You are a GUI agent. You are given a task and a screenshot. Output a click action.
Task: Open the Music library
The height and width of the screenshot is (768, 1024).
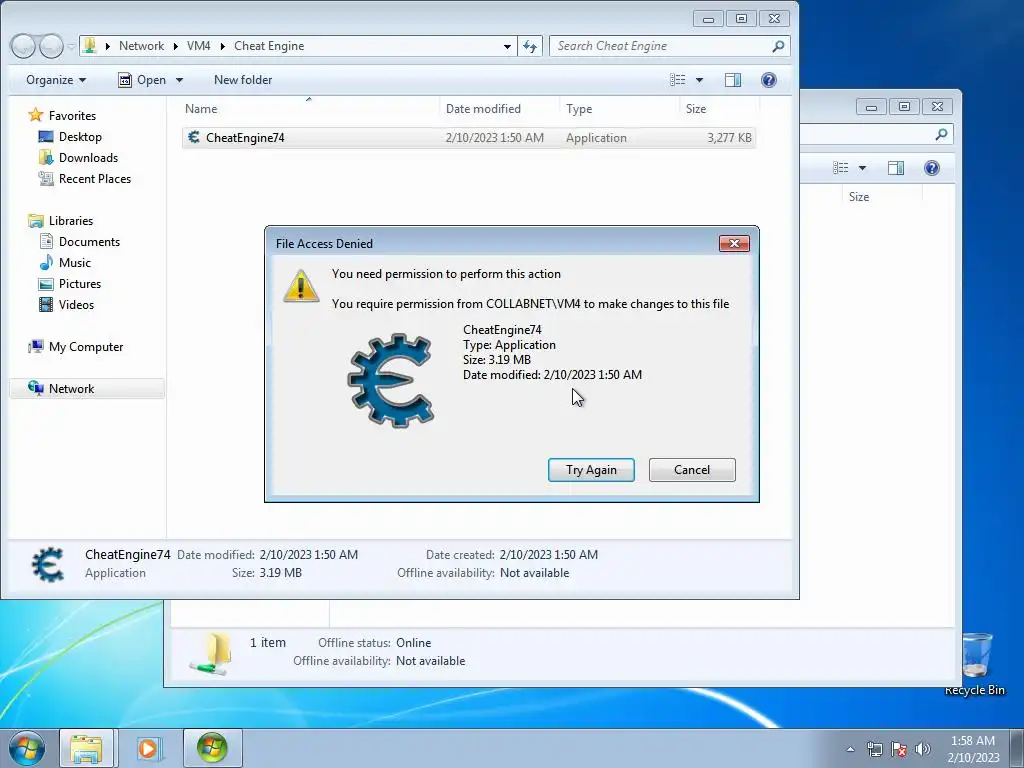[74, 263]
